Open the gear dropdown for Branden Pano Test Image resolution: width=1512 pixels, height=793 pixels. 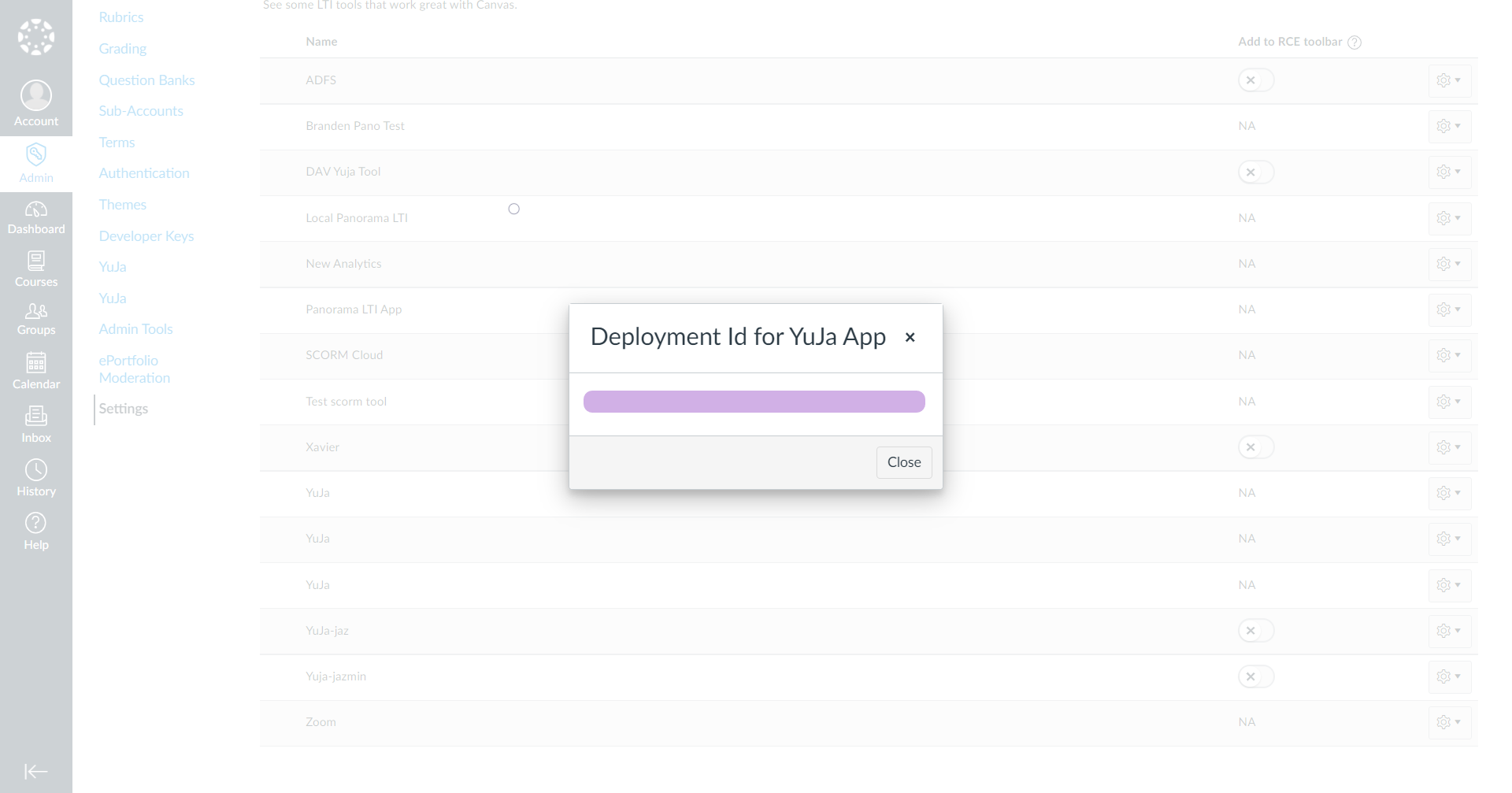1449,126
